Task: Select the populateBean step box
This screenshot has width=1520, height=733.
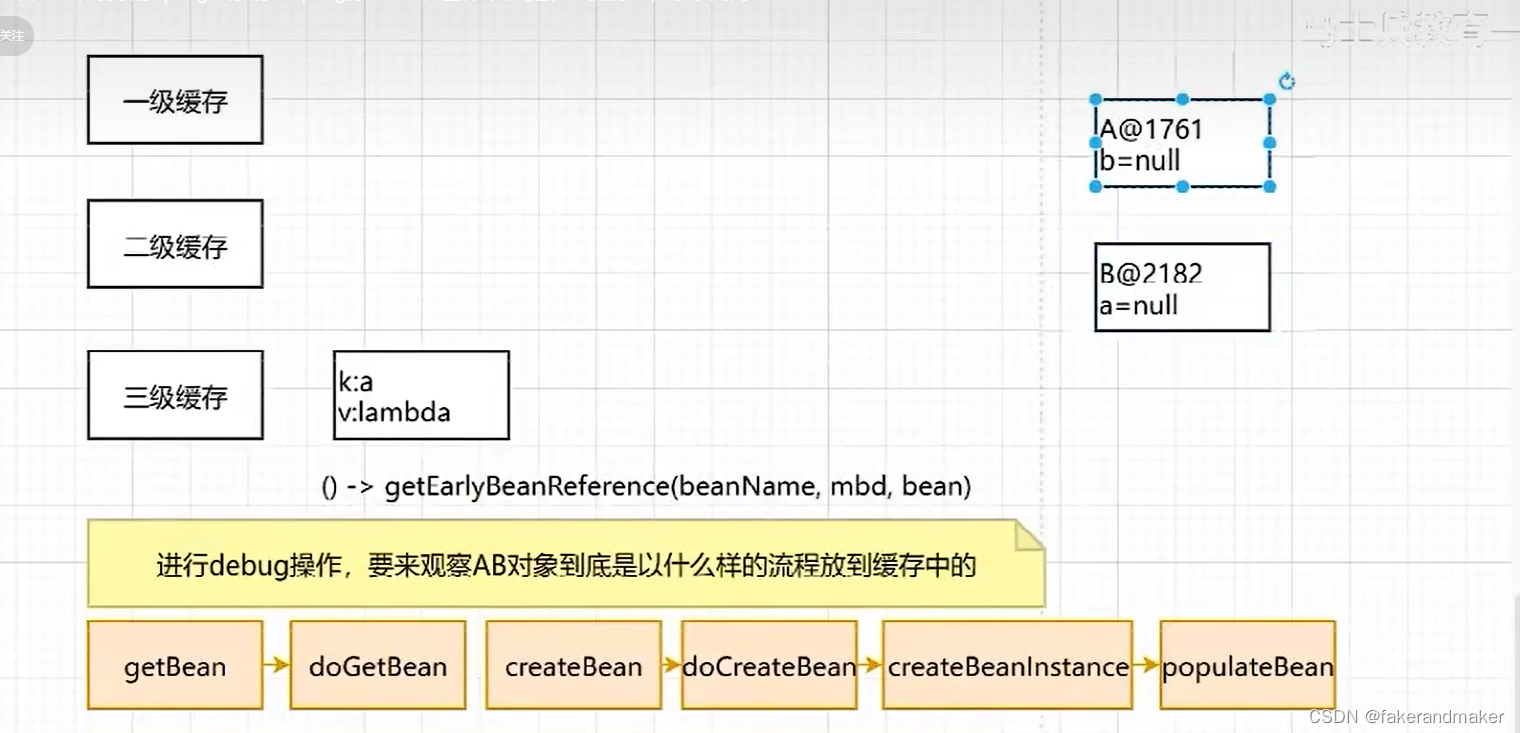Action: pos(1248,665)
